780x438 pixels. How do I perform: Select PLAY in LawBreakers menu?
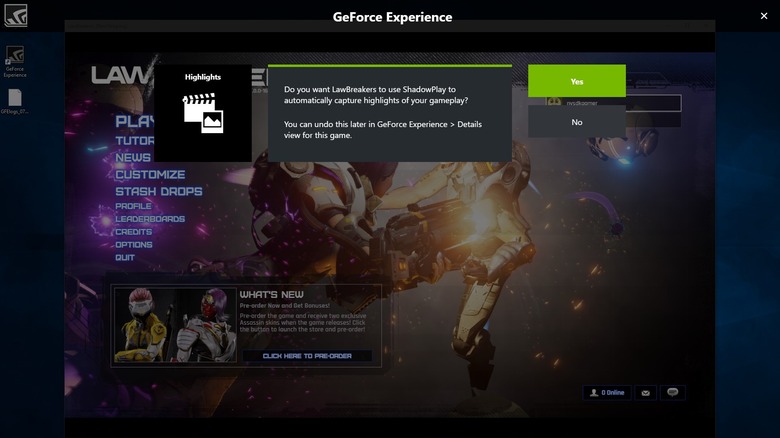click(x=135, y=121)
